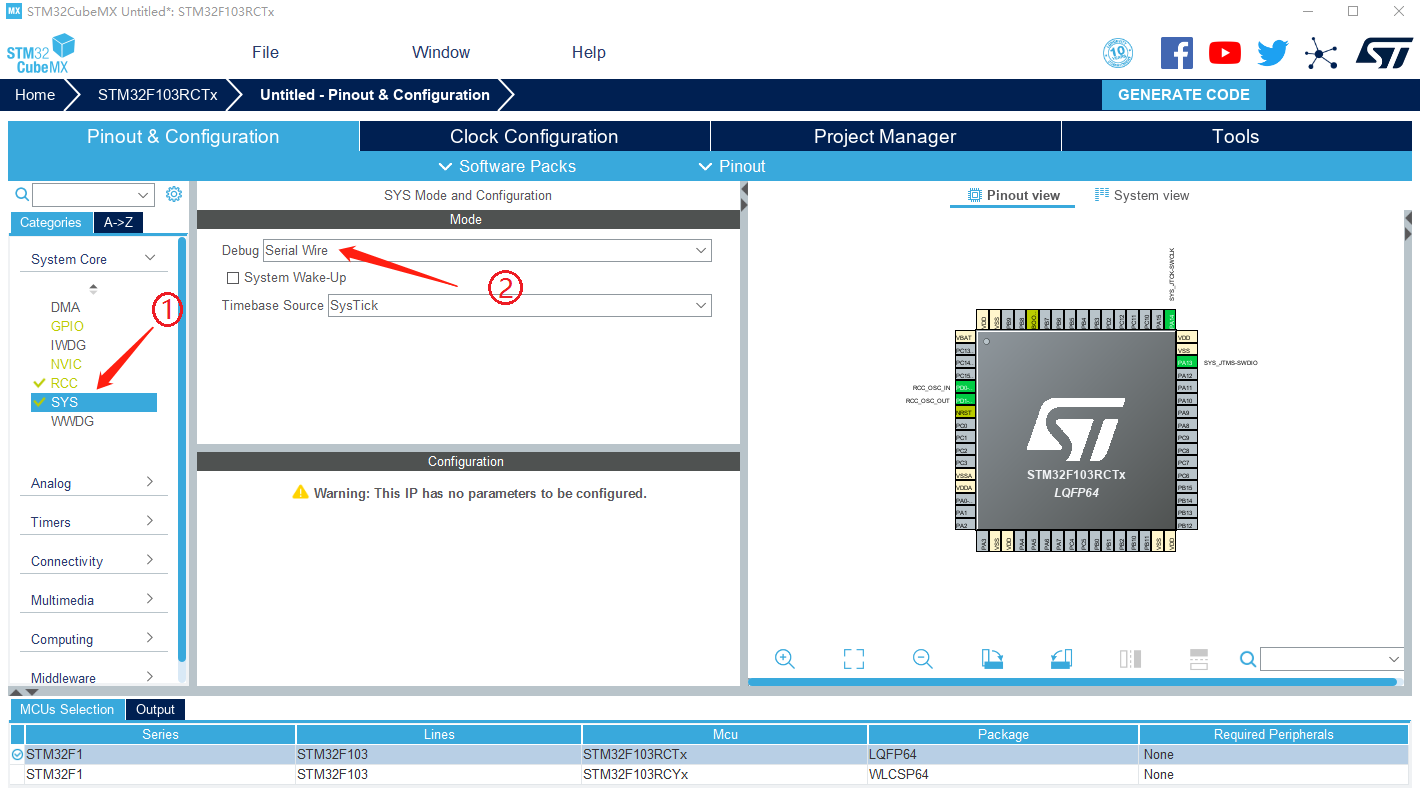Image resolution: width=1420 pixels, height=795 pixels.
Task: Click the ST logo in the header
Action: pyautogui.click(x=1385, y=53)
